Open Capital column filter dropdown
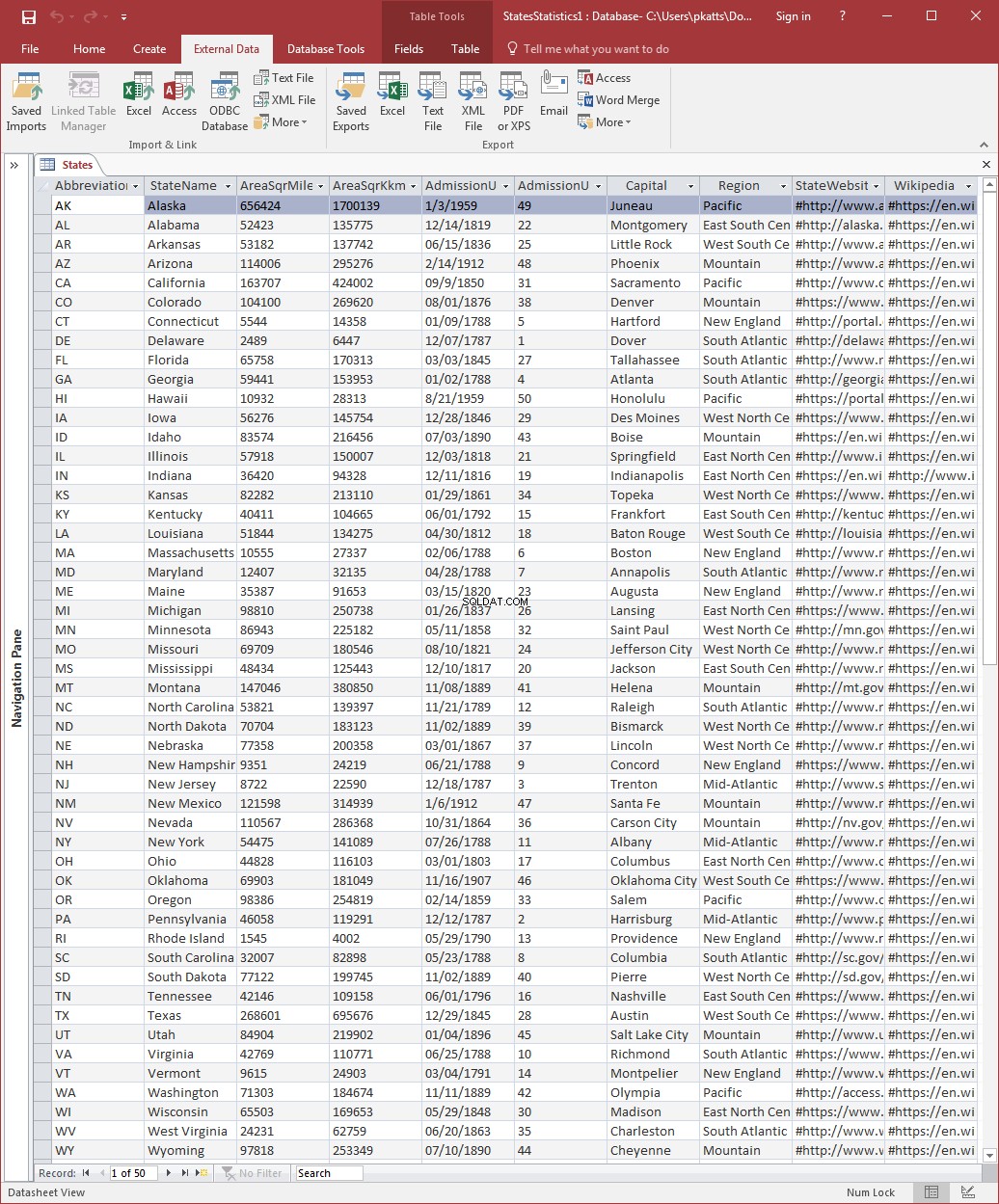 pyautogui.click(x=691, y=186)
